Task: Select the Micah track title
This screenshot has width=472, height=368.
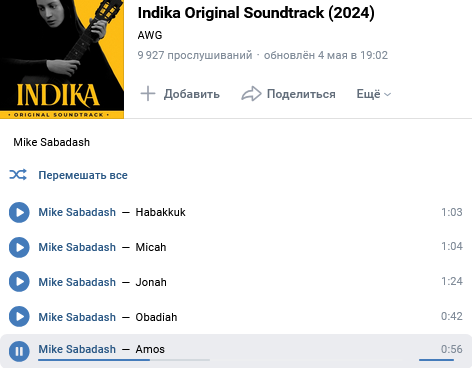Action: click(151, 247)
